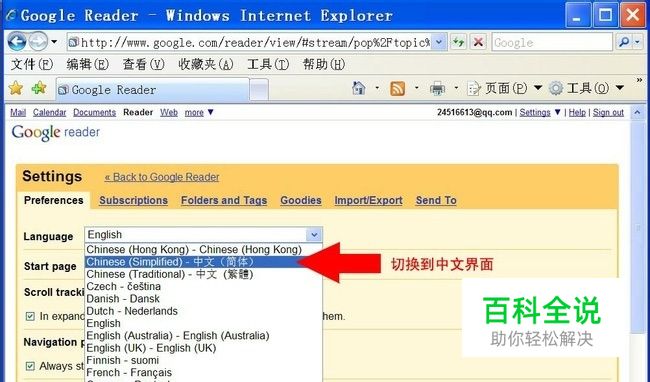Open the Mail link
This screenshot has height=382, width=650.
click(x=18, y=112)
